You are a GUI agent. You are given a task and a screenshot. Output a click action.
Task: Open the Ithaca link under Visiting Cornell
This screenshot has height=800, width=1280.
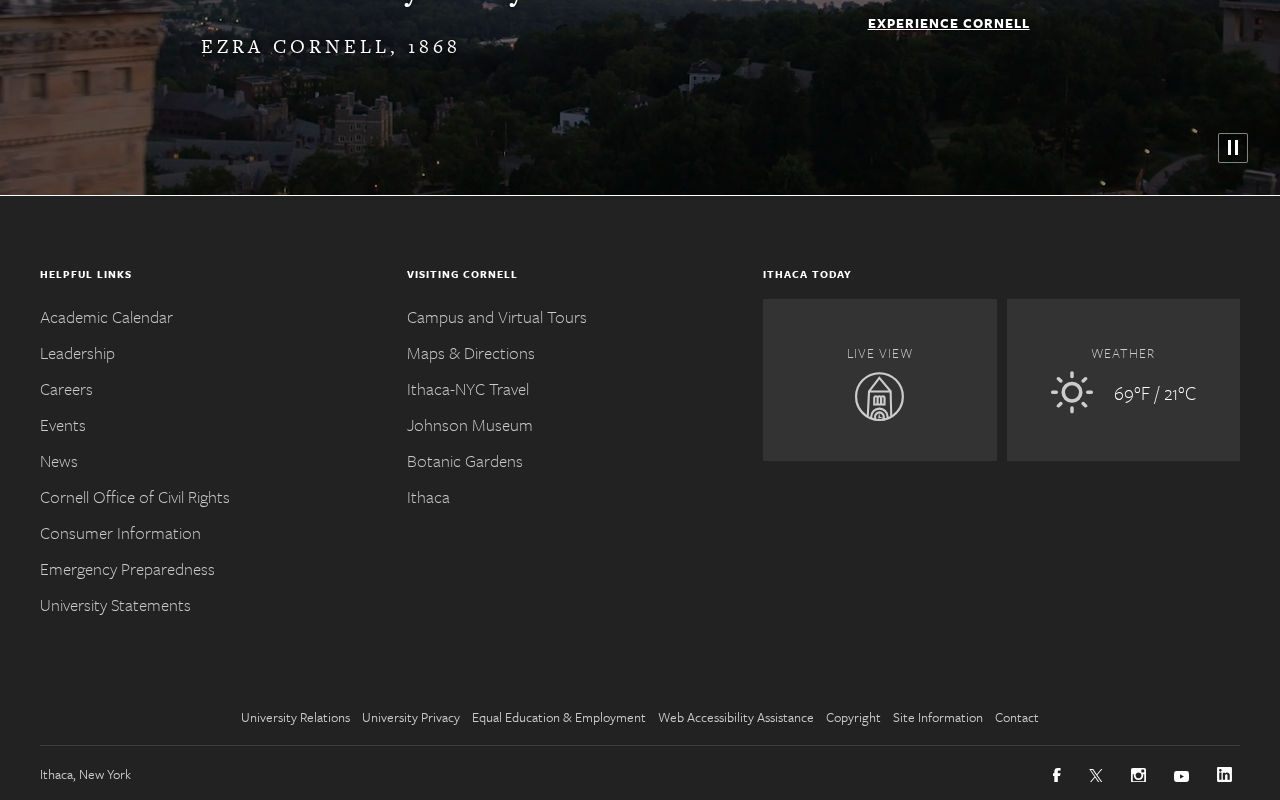(x=428, y=497)
